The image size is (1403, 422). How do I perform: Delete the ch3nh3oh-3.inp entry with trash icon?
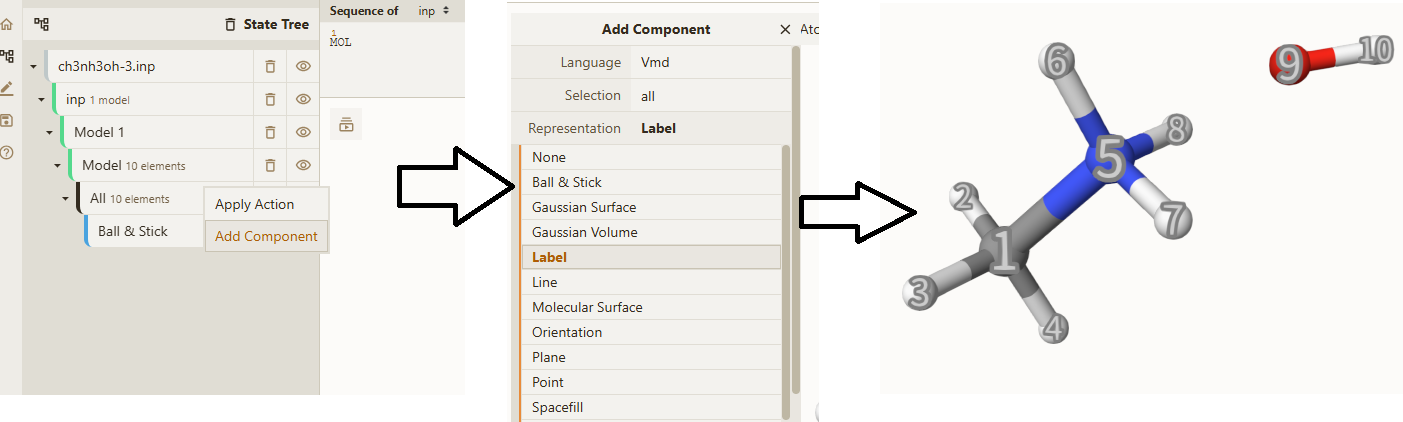pos(270,66)
